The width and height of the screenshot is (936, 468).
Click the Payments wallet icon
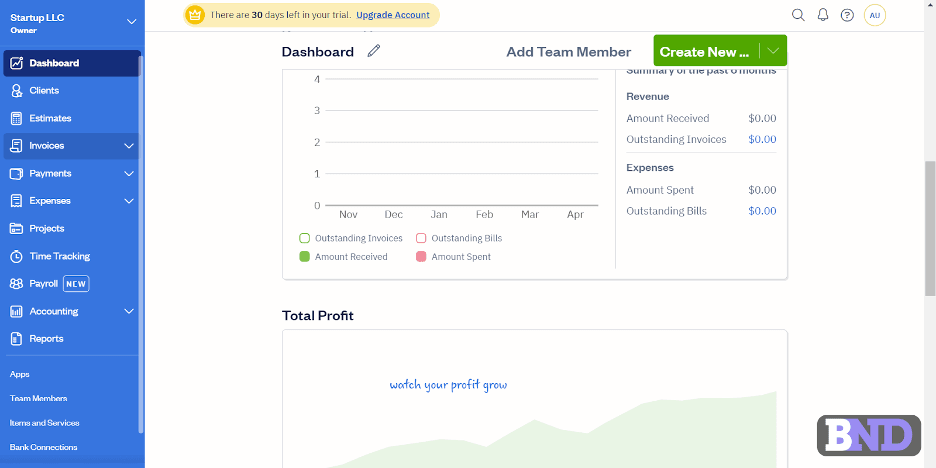[x=17, y=173]
